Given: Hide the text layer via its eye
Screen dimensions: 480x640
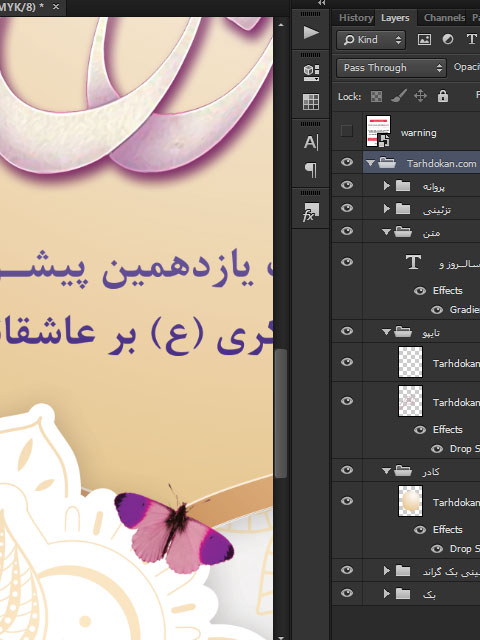Looking at the screenshot, I should 347,262.
